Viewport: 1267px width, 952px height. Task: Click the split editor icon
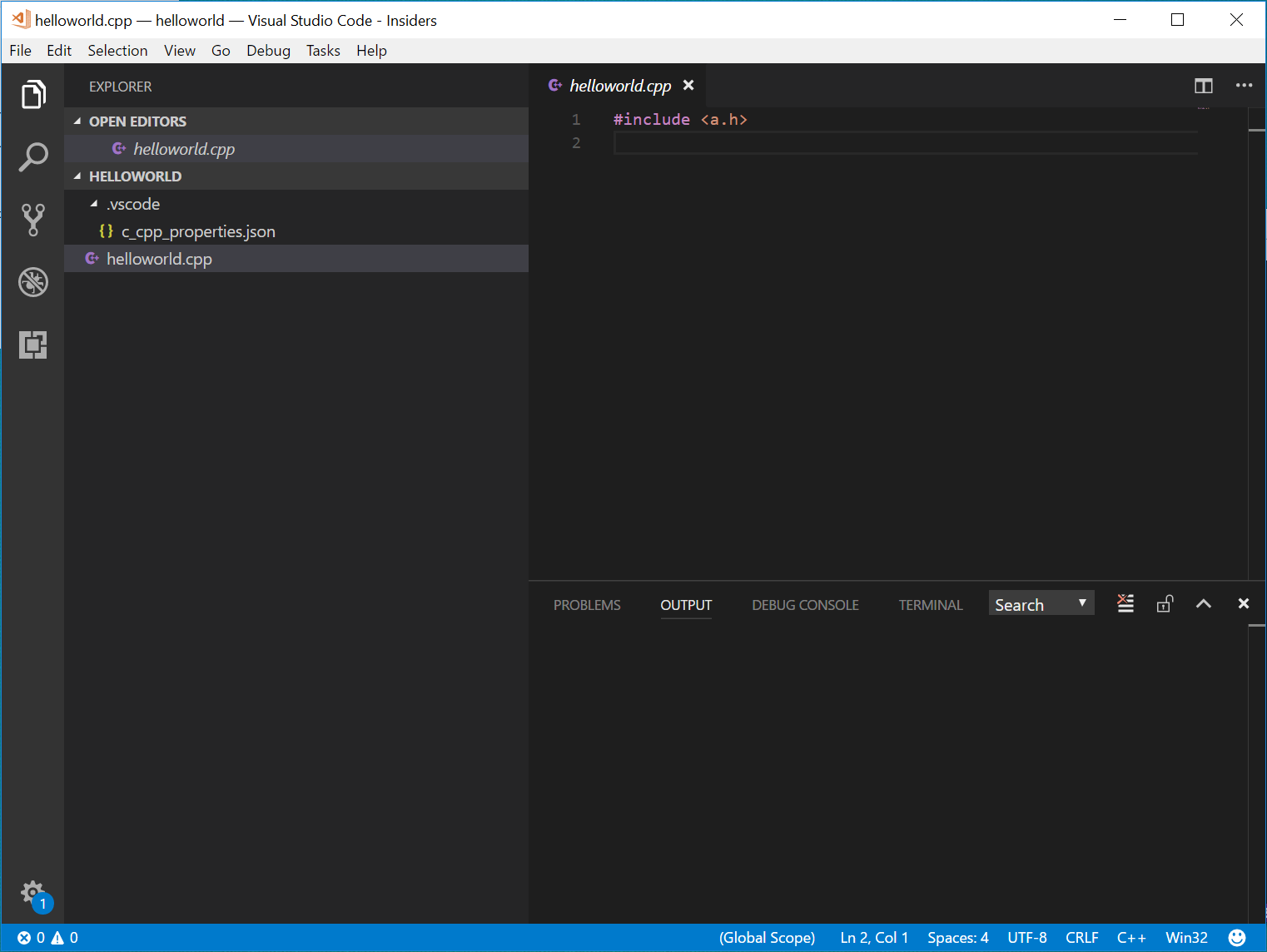click(1204, 86)
